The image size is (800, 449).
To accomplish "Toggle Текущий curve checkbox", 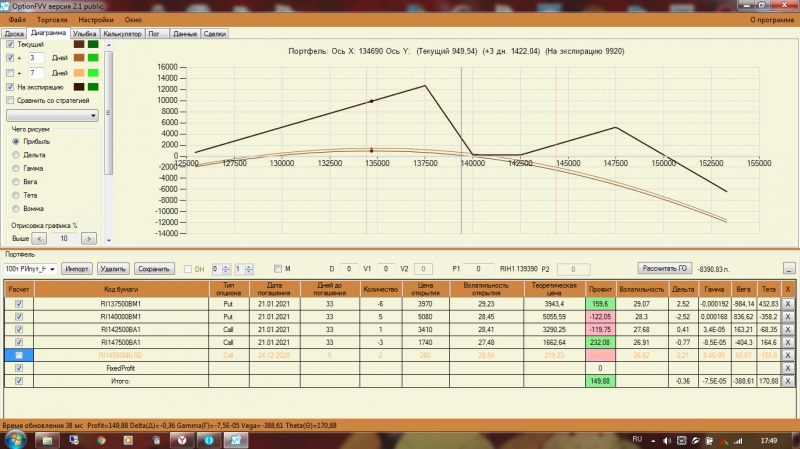I will [10, 44].
